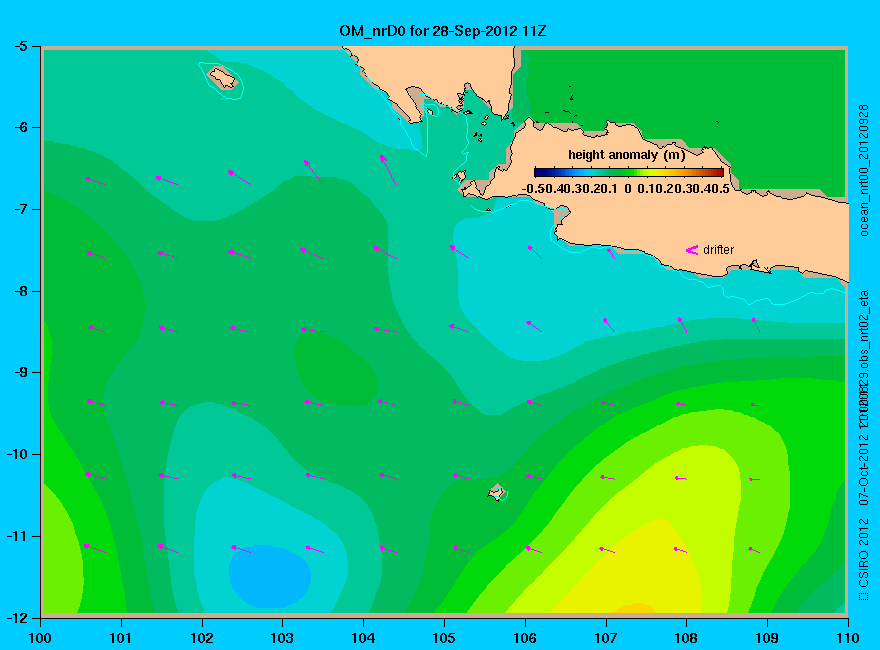Click latitude tick label "-5"
The width and height of the screenshot is (880, 650).
[x=20, y=46]
